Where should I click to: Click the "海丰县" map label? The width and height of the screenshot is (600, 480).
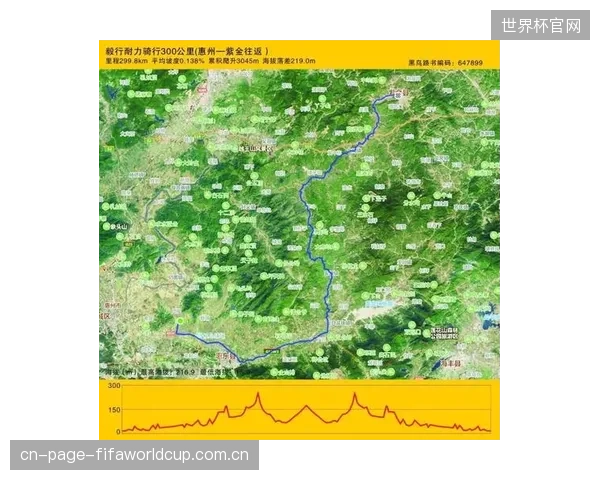point(451,363)
